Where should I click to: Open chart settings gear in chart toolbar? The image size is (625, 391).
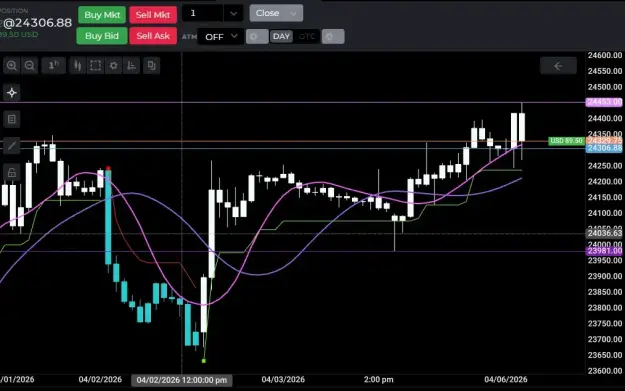coord(114,65)
